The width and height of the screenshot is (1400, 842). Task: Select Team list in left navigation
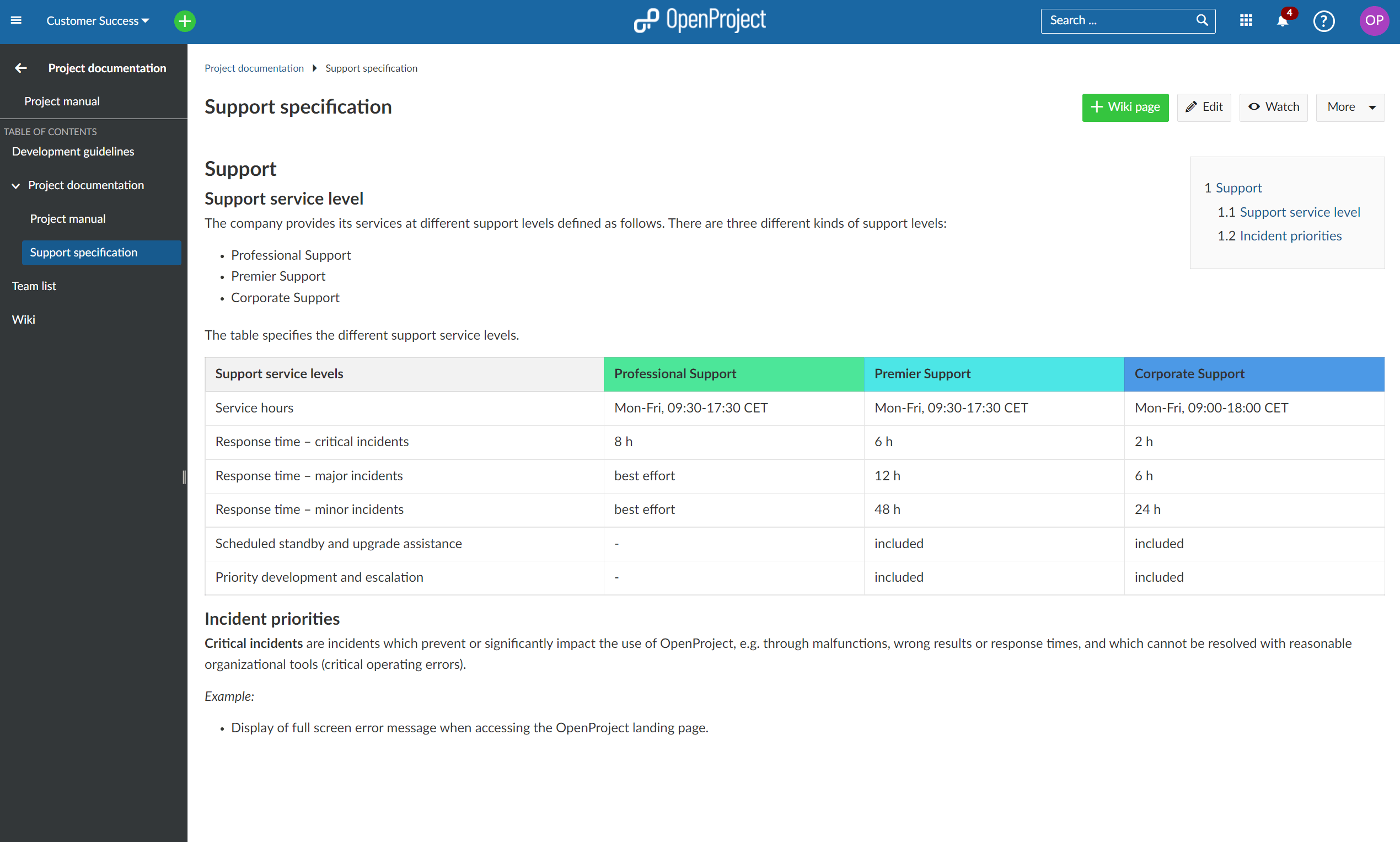[33, 286]
